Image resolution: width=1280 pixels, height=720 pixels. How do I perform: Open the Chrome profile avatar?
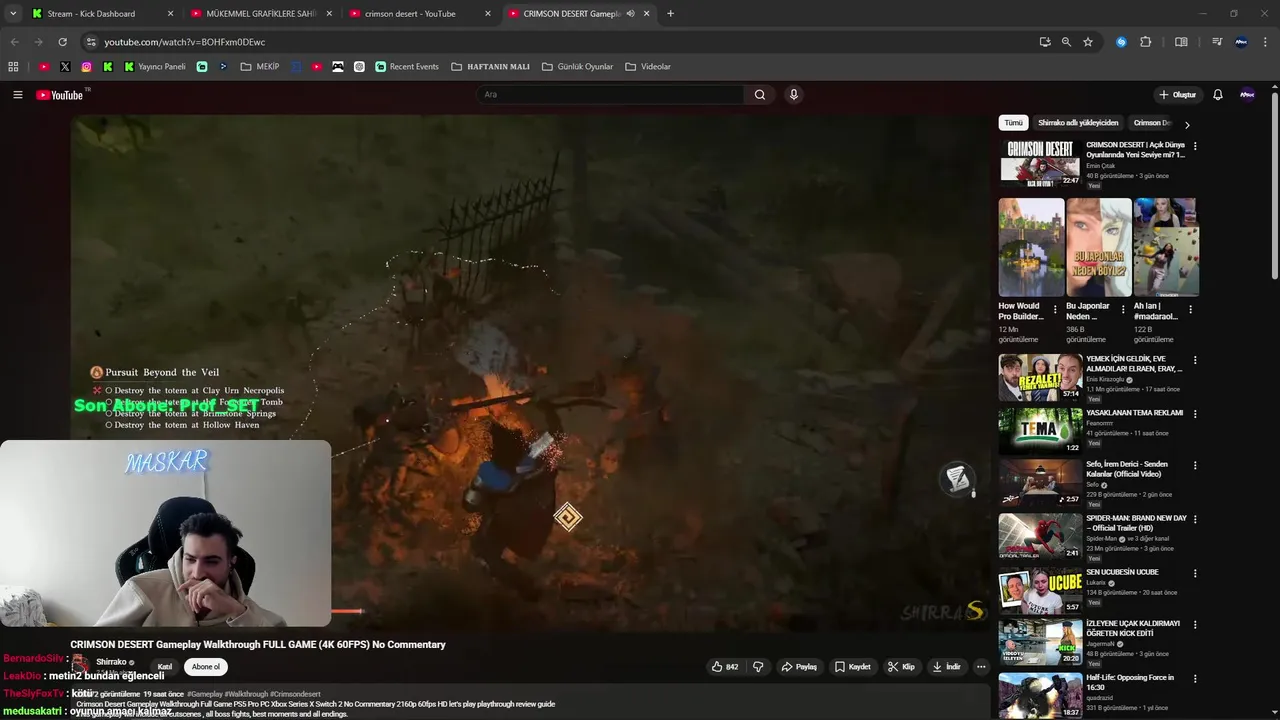click(1241, 42)
